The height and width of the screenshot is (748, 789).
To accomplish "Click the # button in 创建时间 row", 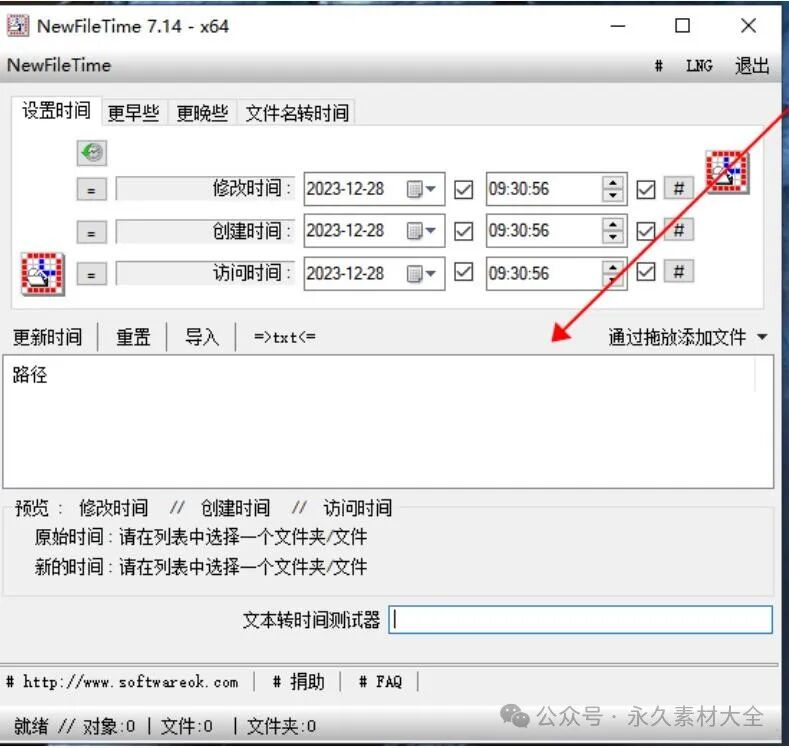I will point(678,230).
